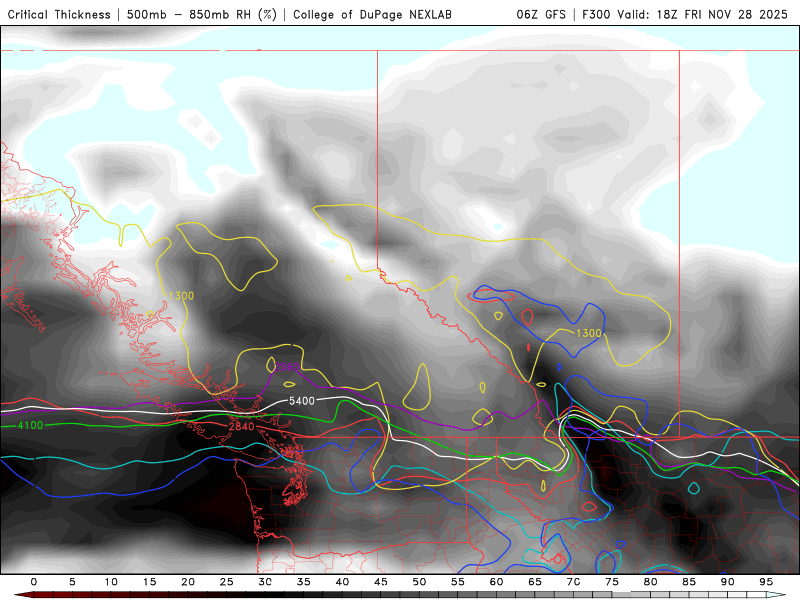
Task: Click the red 2840 contour label
Action: (x=241, y=427)
